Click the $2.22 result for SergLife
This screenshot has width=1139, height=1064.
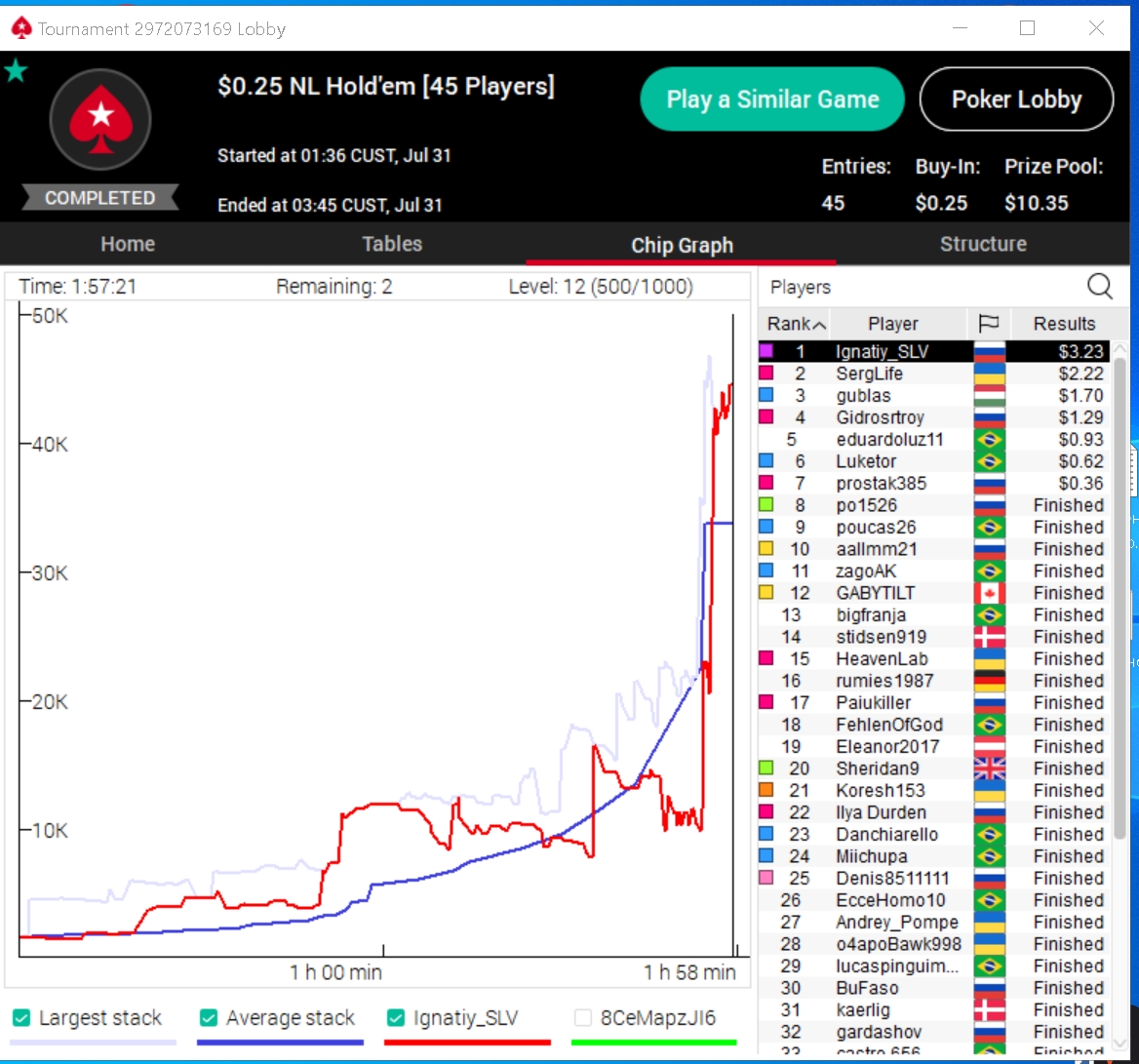(x=1080, y=374)
